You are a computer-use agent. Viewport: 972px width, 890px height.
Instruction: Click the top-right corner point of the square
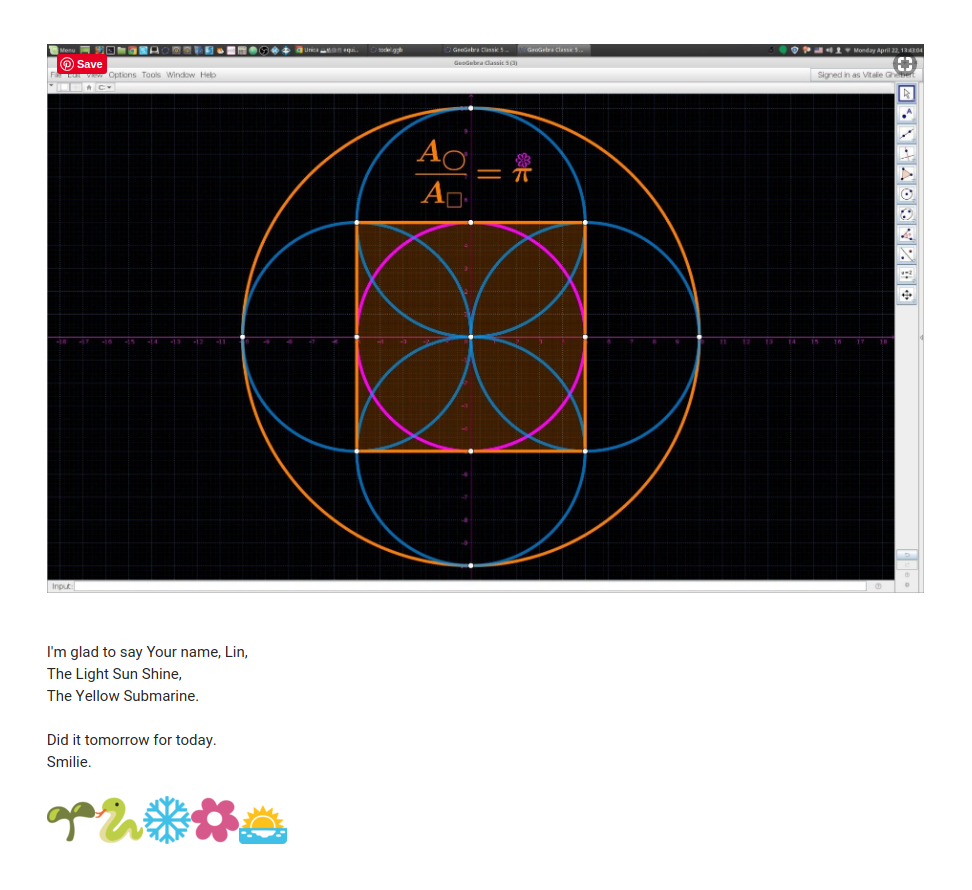click(x=585, y=222)
